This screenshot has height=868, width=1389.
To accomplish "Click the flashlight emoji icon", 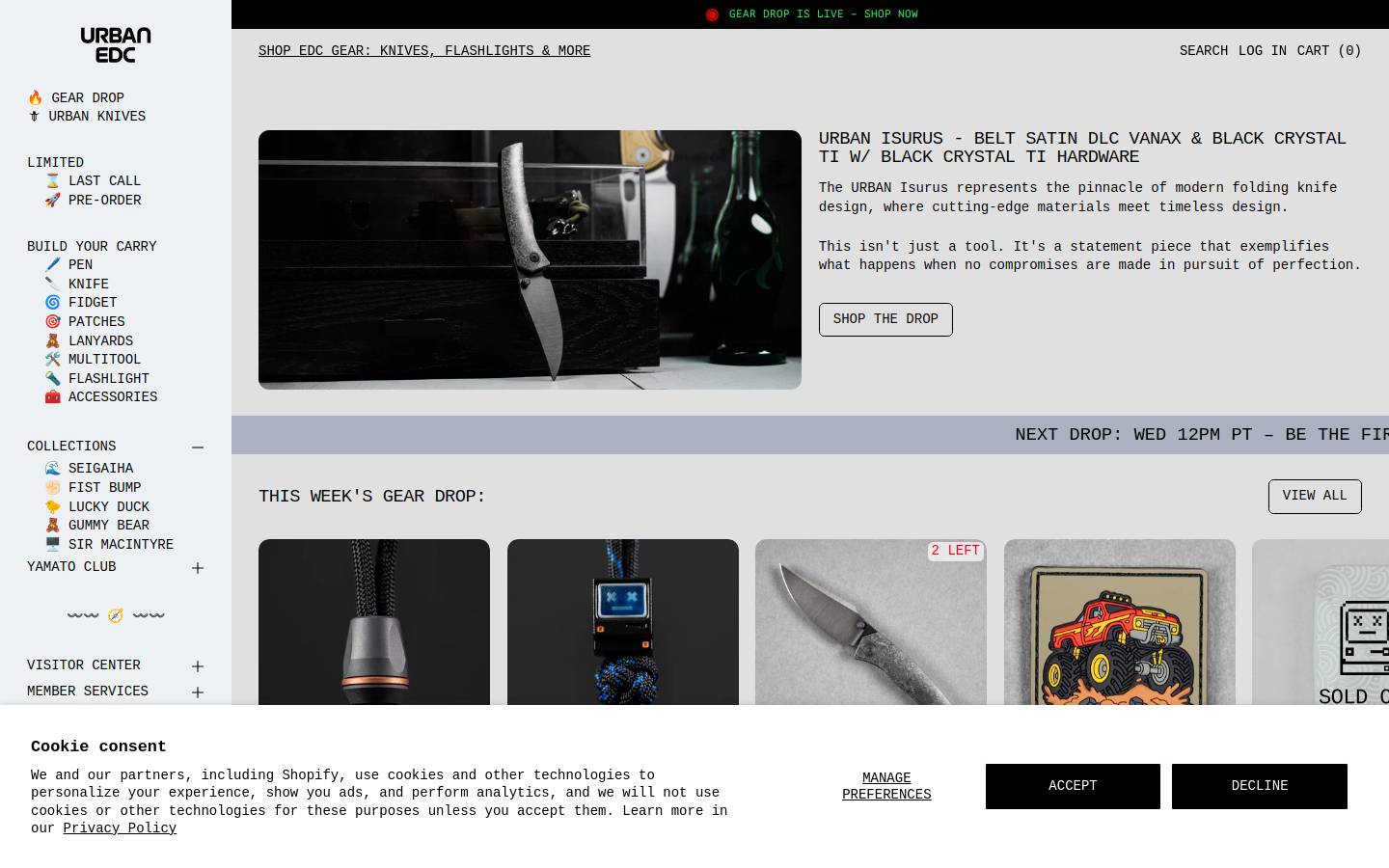I will click(x=52, y=379).
